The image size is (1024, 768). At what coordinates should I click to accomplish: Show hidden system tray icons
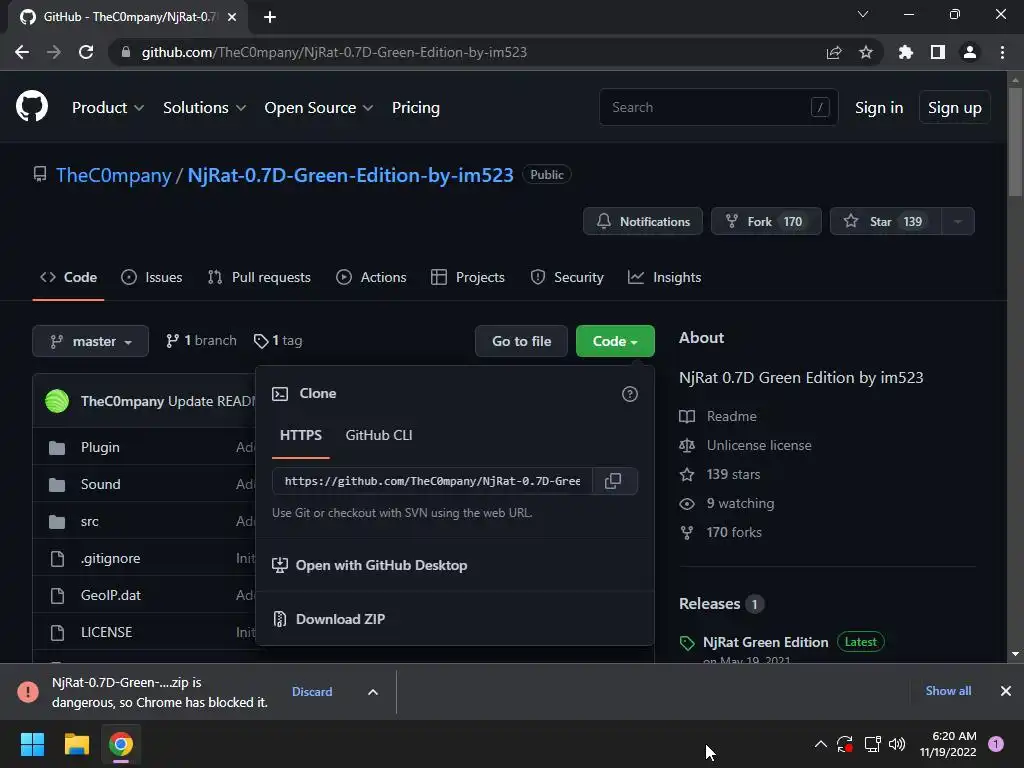[821, 744]
